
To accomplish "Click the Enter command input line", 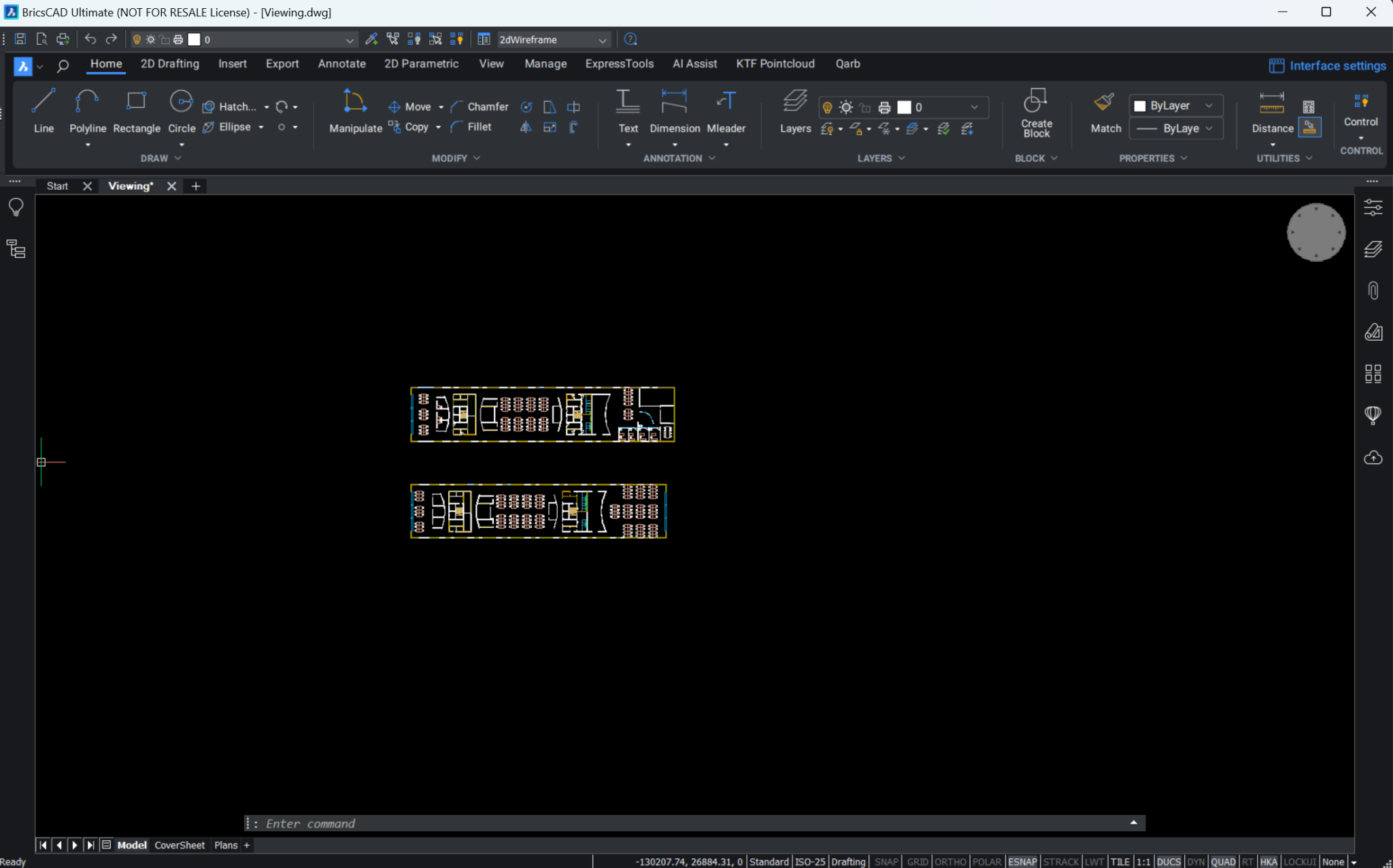I will point(694,823).
